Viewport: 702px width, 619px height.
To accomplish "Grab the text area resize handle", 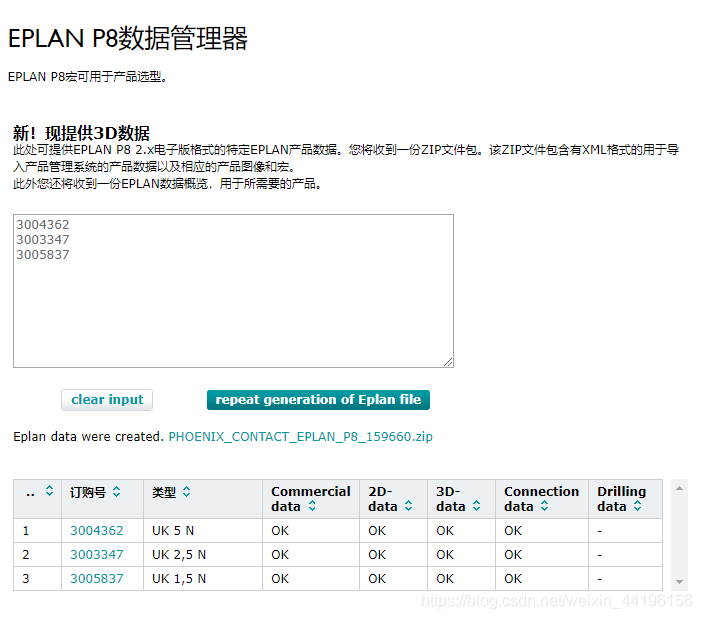I will [x=448, y=362].
